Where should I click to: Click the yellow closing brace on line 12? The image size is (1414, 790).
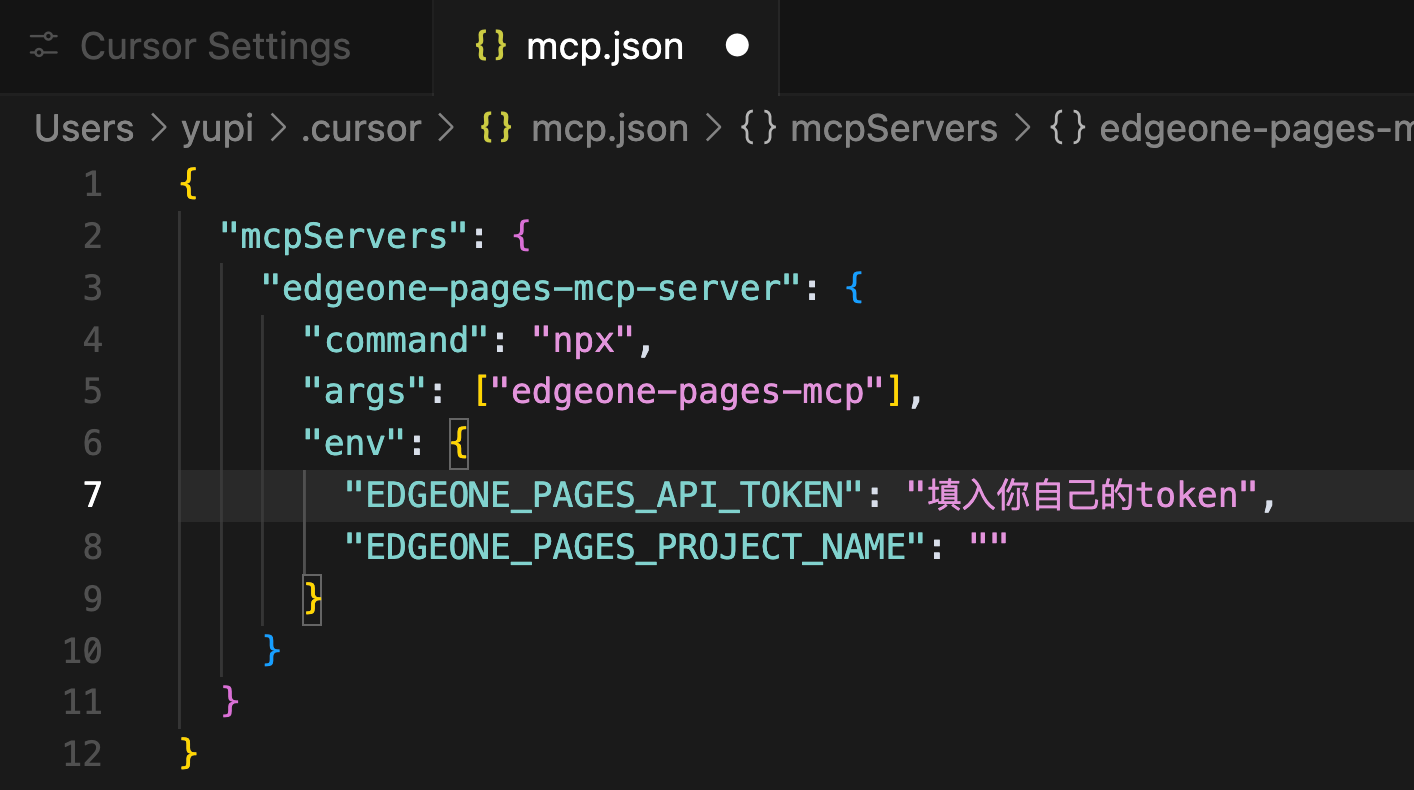(188, 754)
